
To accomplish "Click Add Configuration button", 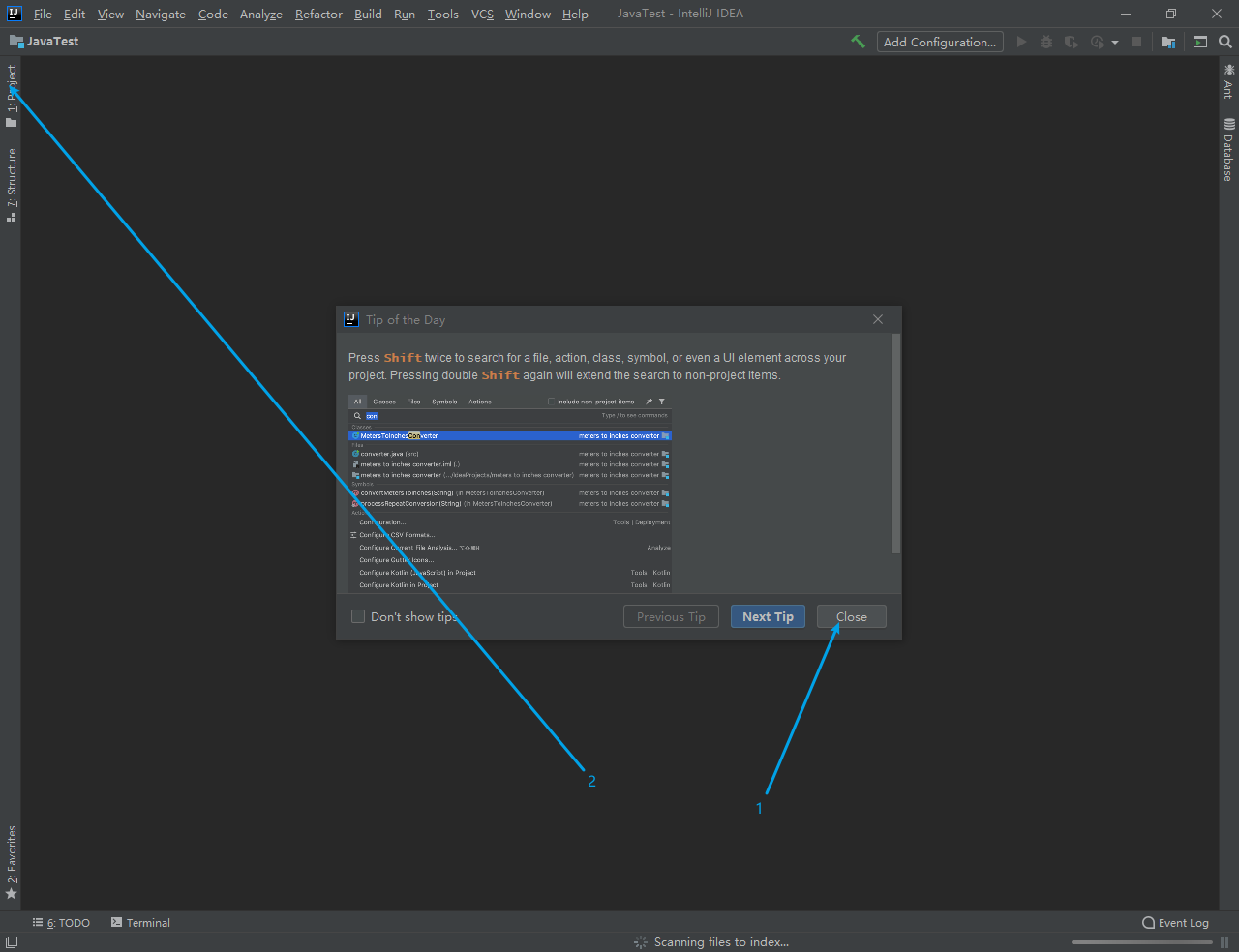I will pos(940,42).
